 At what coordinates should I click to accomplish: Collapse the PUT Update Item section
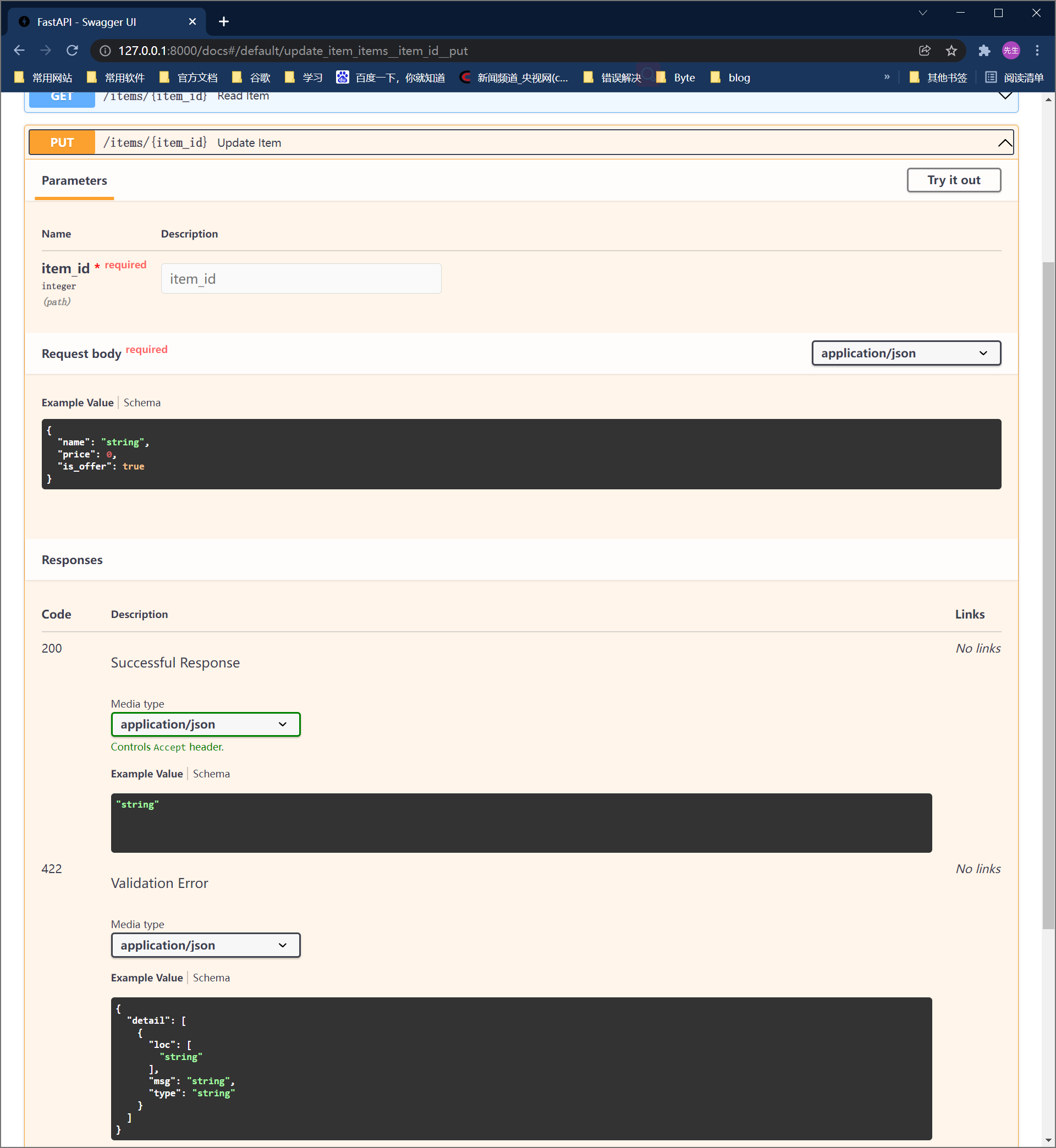(x=1004, y=143)
